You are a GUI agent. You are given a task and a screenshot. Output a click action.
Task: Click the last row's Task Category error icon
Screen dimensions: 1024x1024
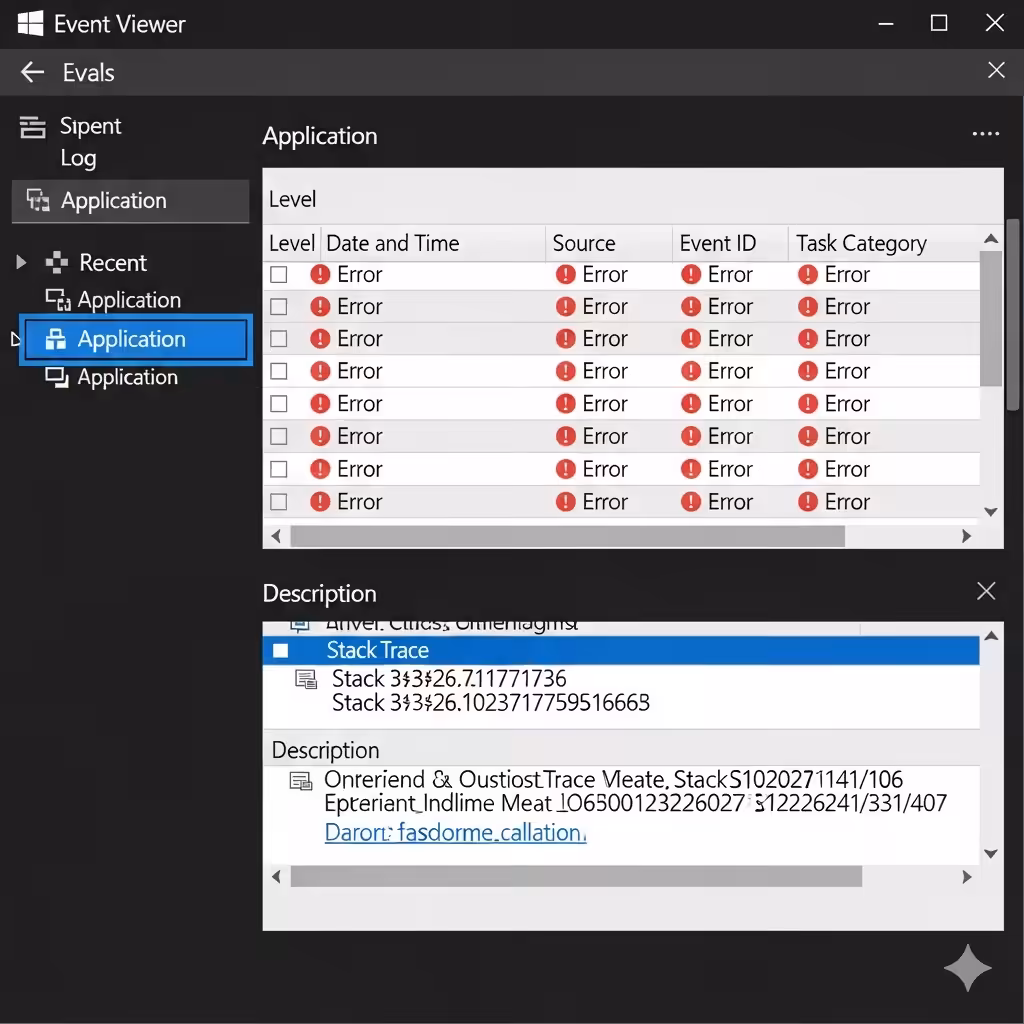(x=808, y=502)
